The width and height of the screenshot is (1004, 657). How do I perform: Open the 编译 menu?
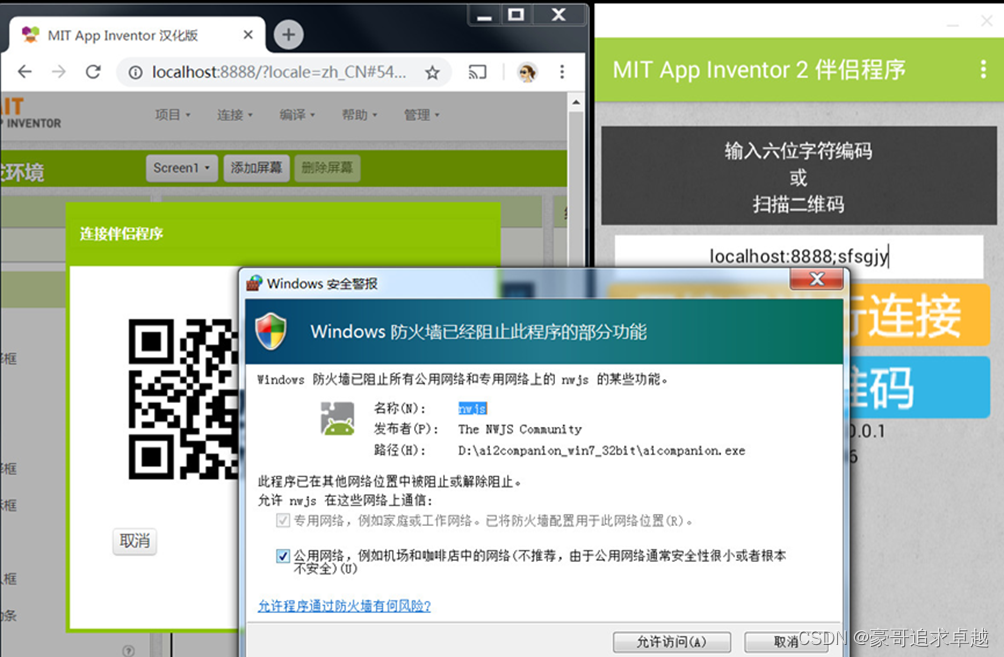point(297,115)
